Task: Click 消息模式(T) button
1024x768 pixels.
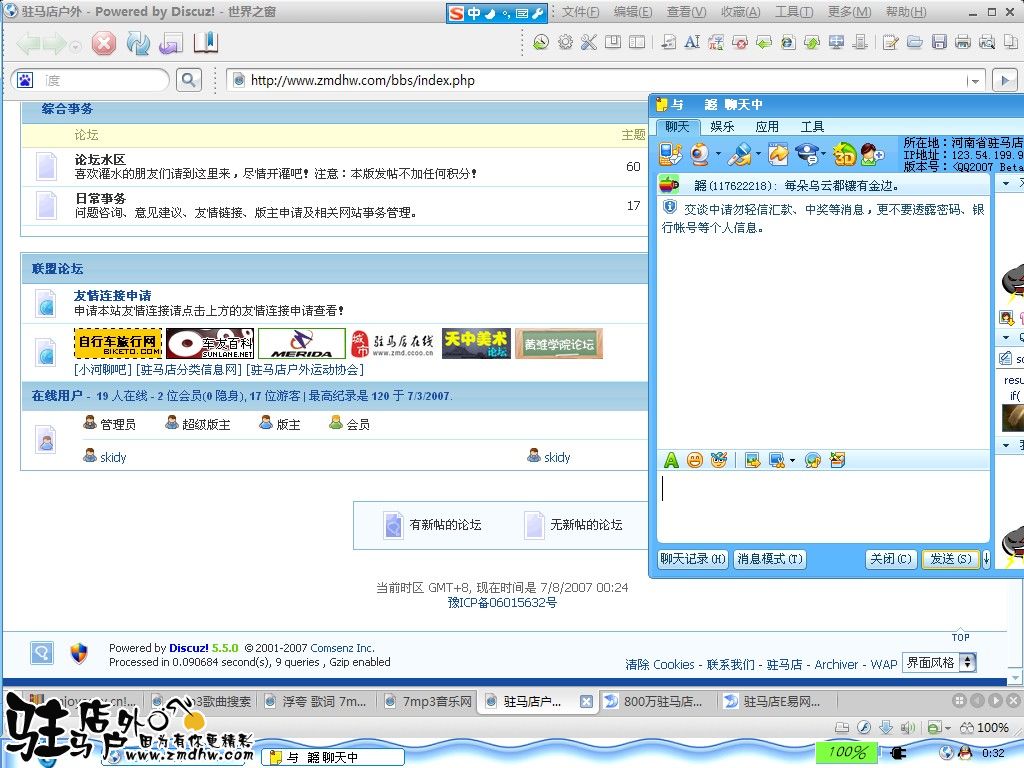Action: click(x=770, y=559)
